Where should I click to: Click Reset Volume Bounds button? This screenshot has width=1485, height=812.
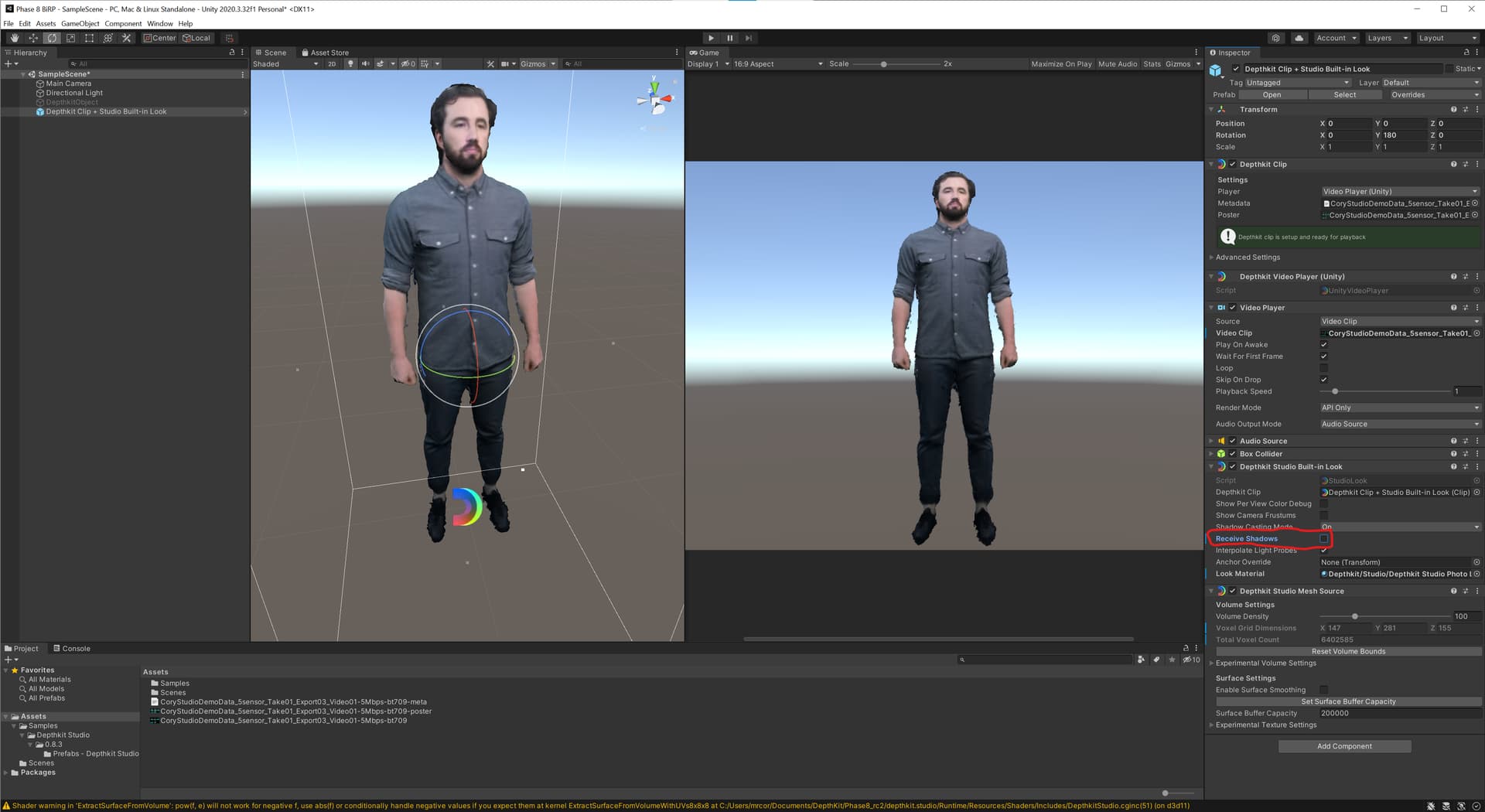[1348, 651]
